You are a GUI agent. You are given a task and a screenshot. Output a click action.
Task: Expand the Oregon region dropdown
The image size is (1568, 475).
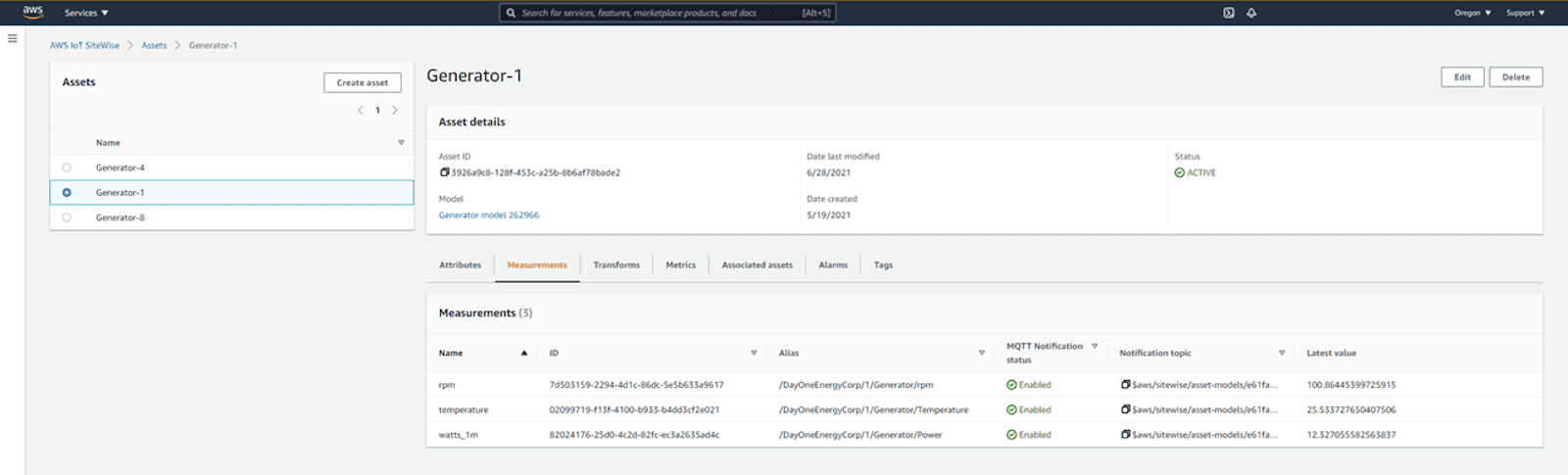pos(1472,13)
